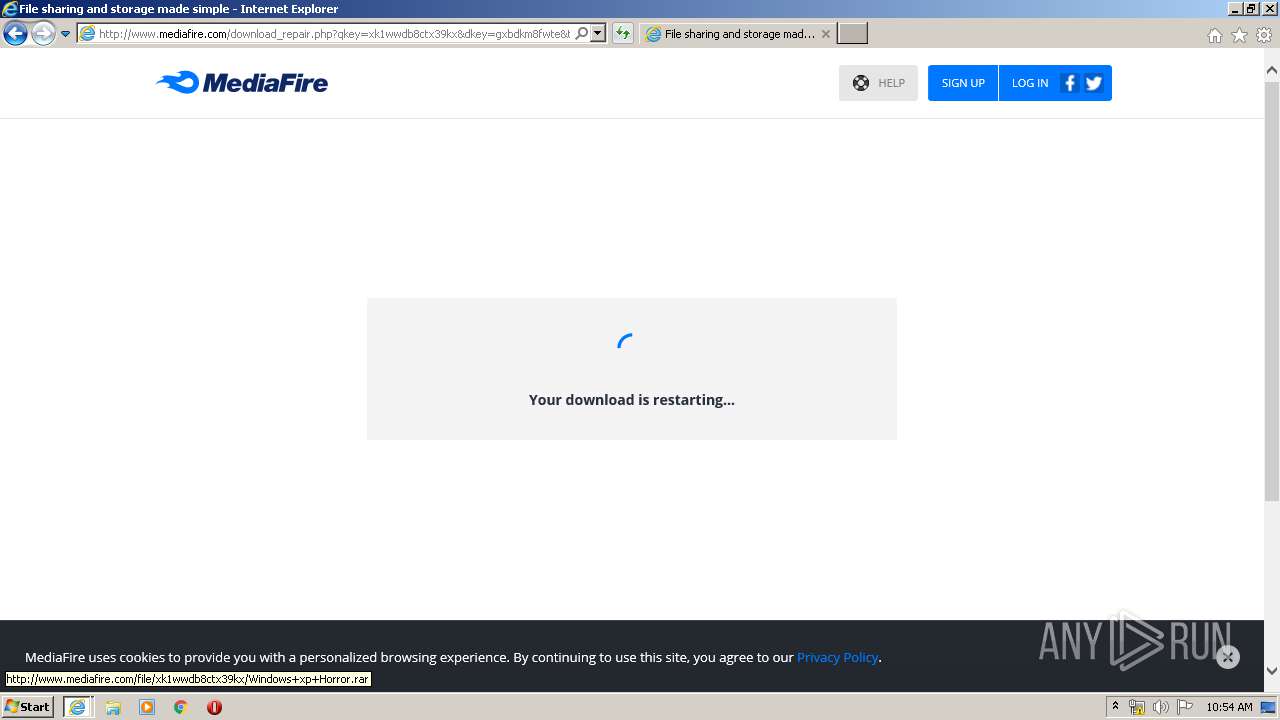Open Google Chrome from the taskbar
The image size is (1280, 720).
click(x=181, y=707)
